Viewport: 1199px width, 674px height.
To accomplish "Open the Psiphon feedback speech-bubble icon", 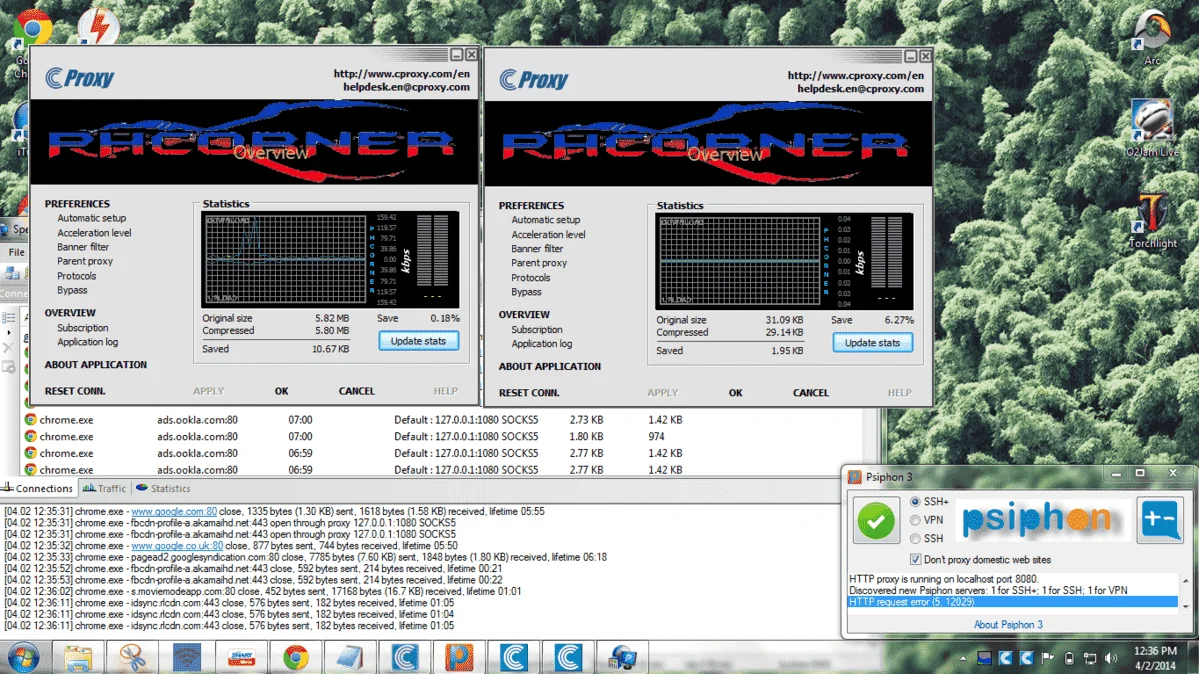I will tap(1159, 519).
